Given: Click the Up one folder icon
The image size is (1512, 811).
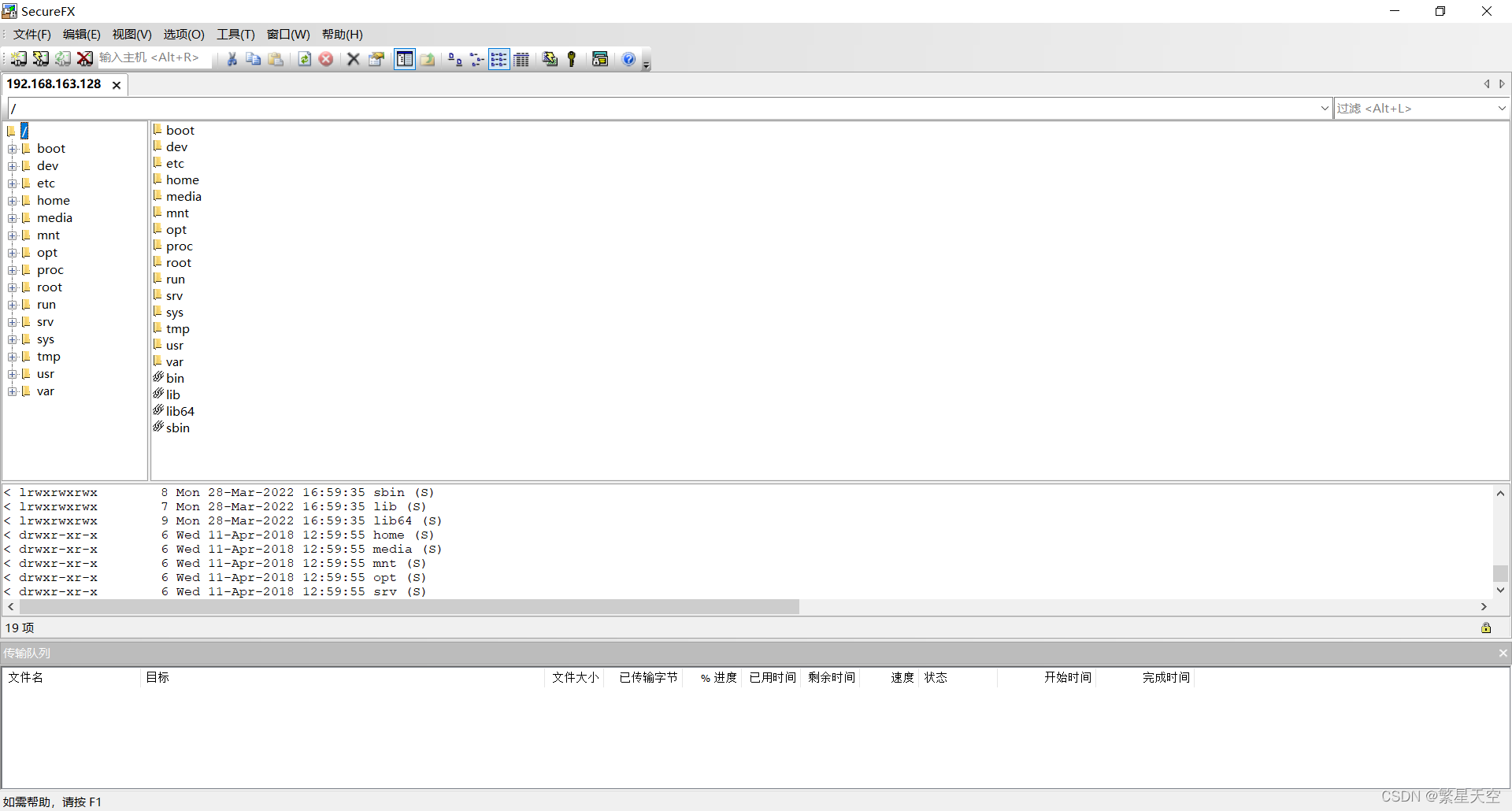Looking at the screenshot, I should coord(428,59).
